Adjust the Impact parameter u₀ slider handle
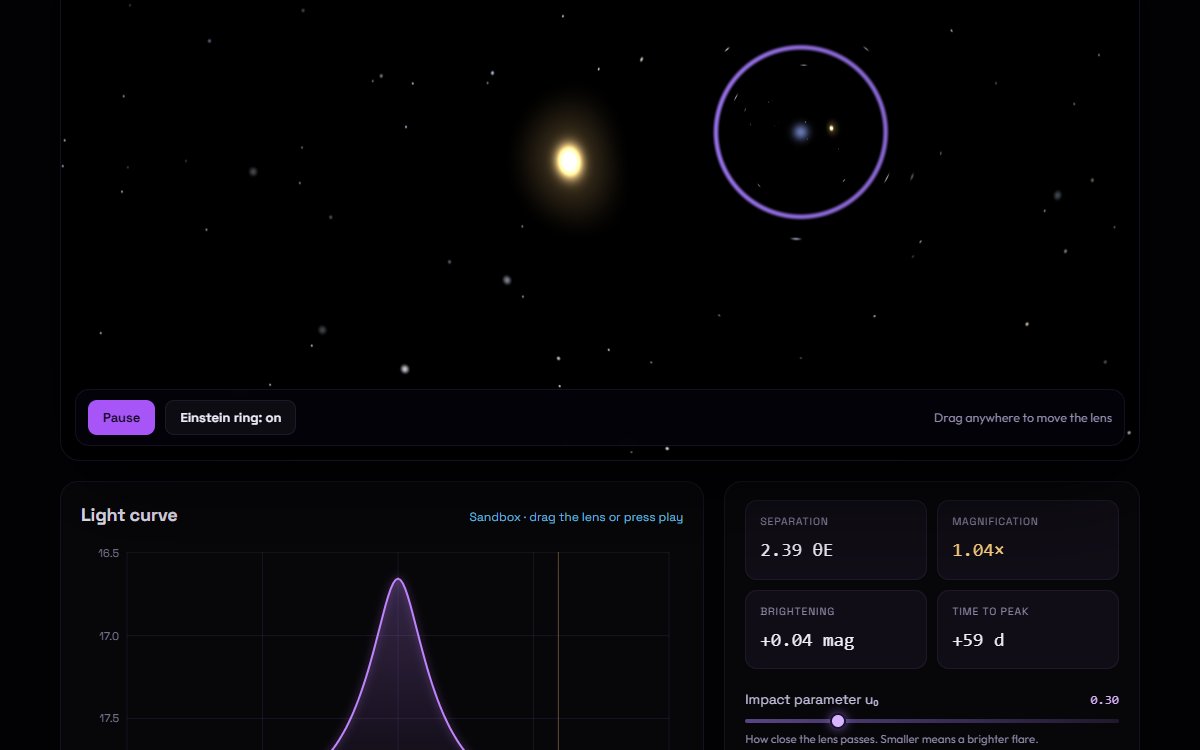This screenshot has width=1200, height=750. coord(838,721)
